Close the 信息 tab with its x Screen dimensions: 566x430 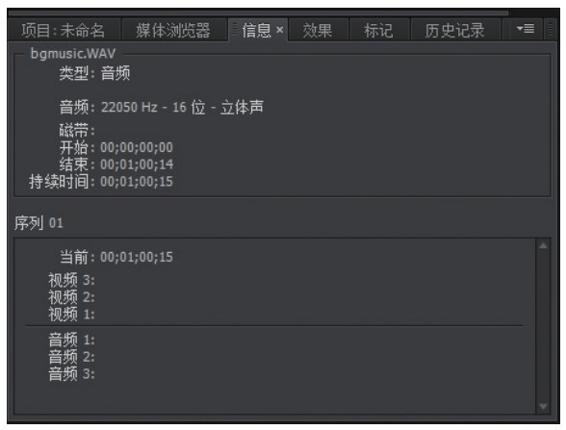(279, 30)
